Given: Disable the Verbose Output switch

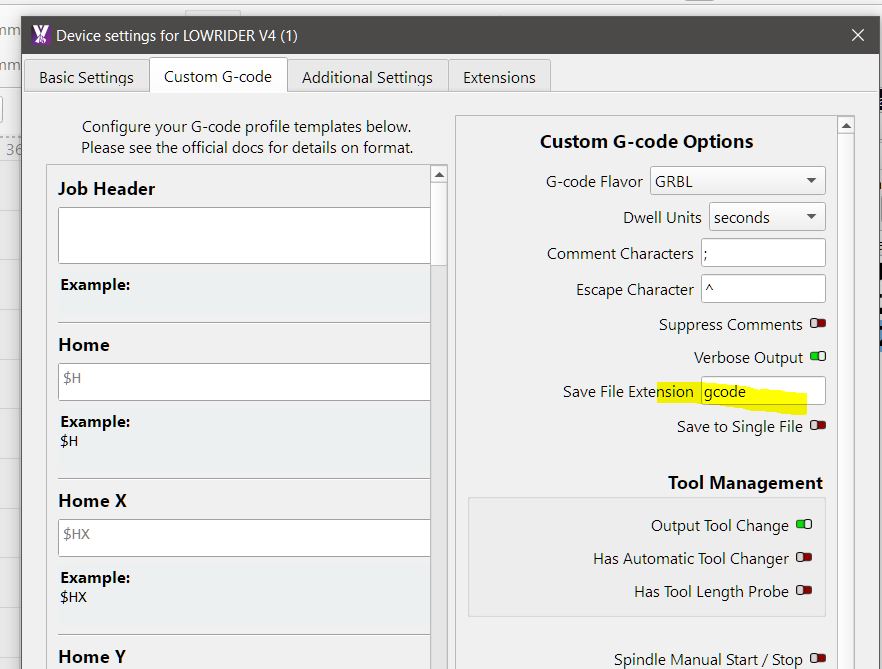Looking at the screenshot, I should (x=817, y=356).
